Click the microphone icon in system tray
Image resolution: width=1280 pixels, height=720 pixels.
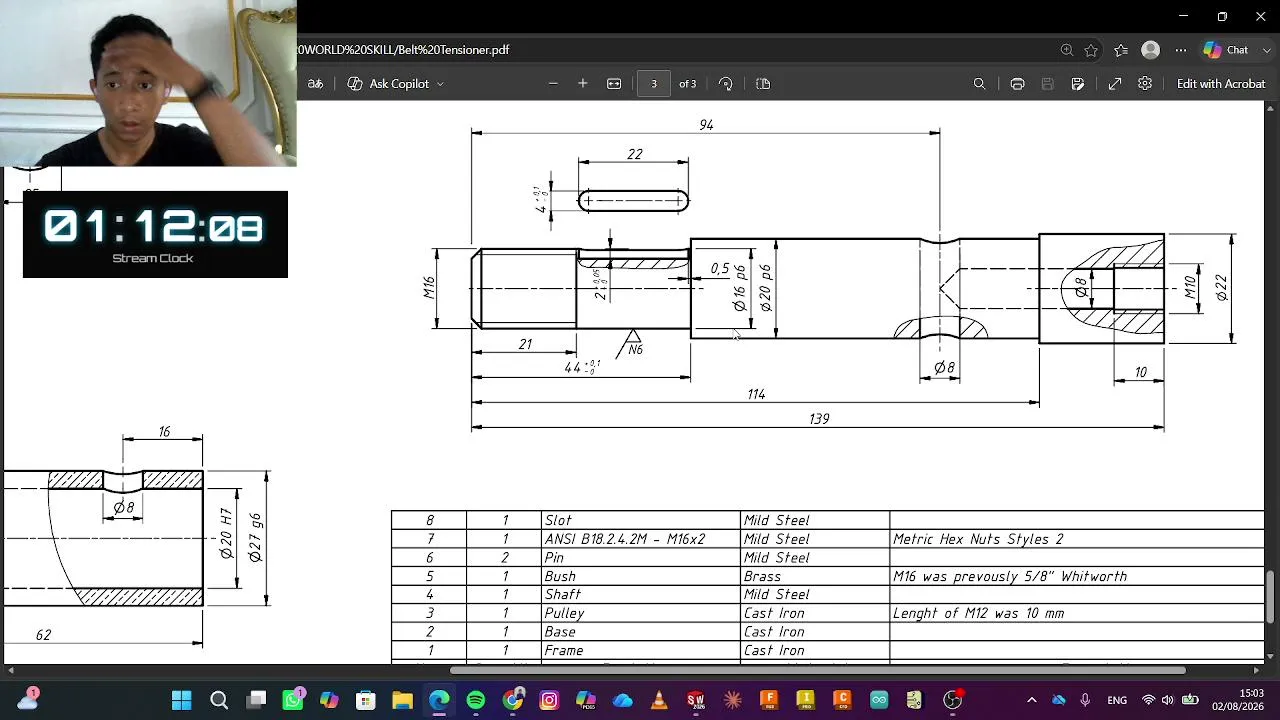pyautogui.click(x=1085, y=700)
